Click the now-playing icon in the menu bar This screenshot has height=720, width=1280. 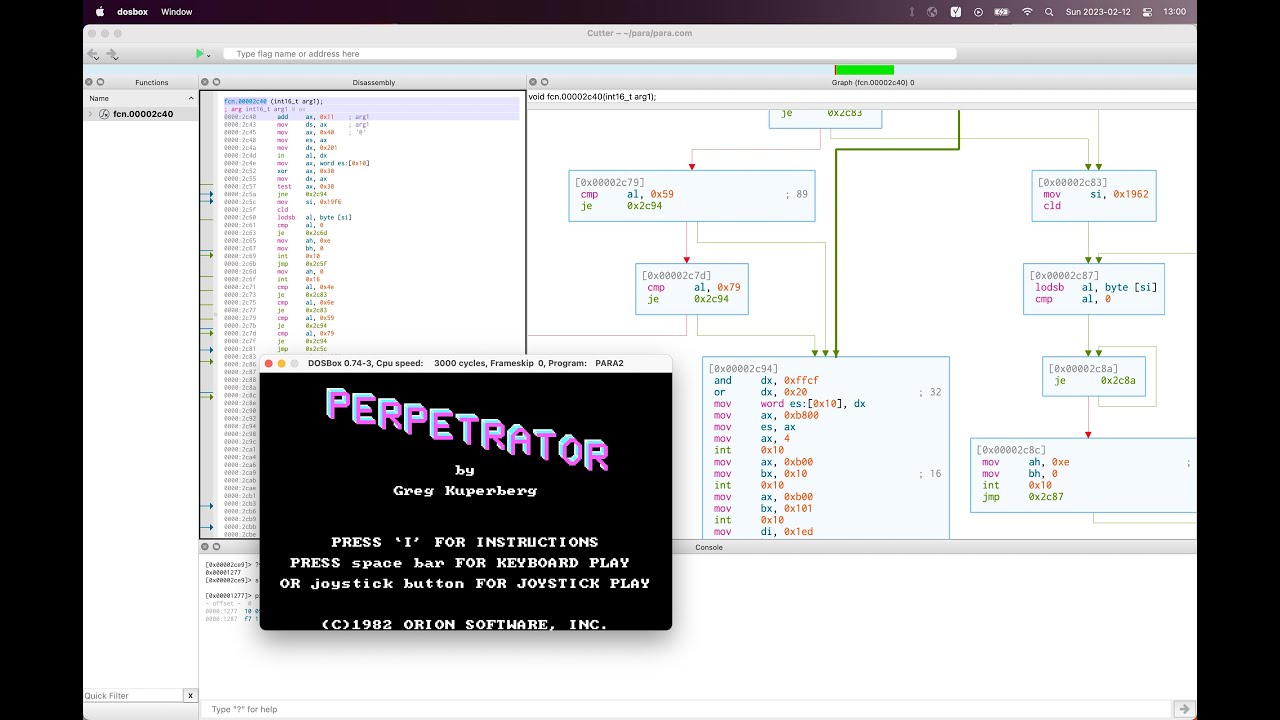(x=979, y=12)
